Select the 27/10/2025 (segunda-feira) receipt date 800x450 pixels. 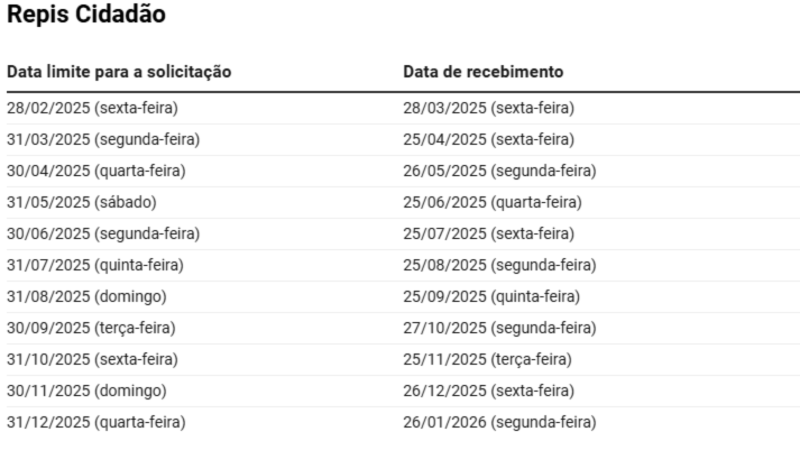click(499, 328)
